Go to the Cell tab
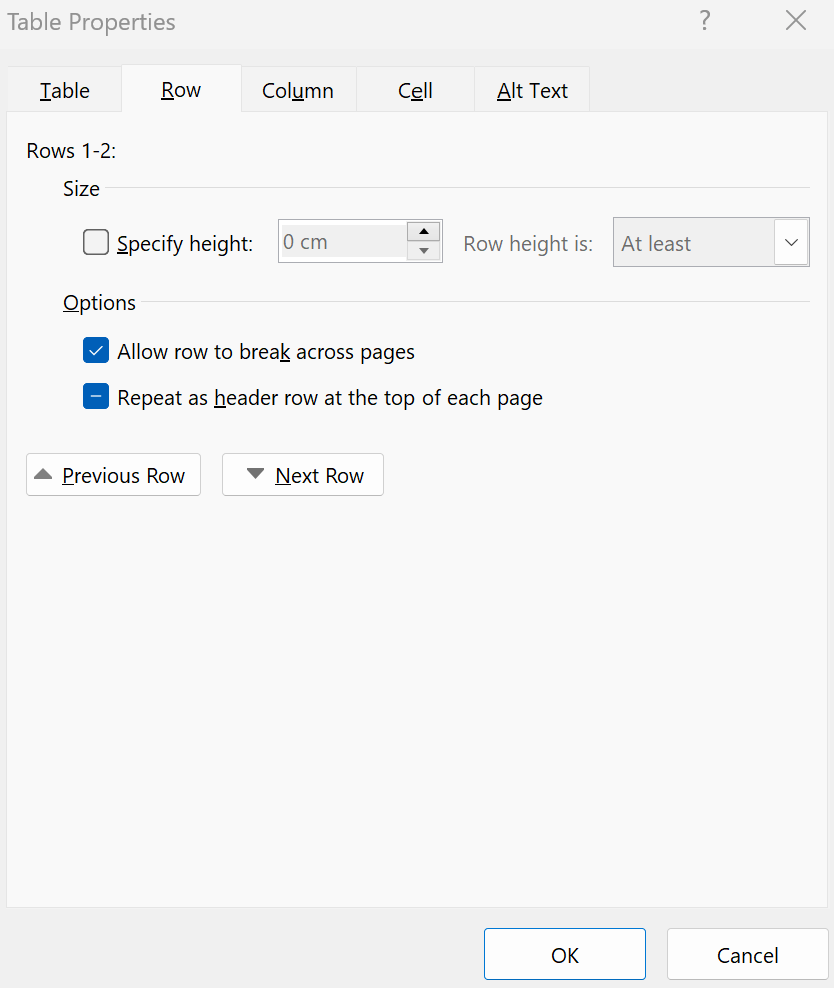The height and width of the screenshot is (988, 834). click(x=415, y=91)
